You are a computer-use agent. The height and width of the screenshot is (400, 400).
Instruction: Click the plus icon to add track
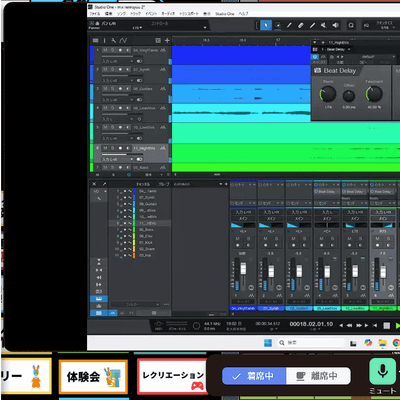click(x=167, y=40)
